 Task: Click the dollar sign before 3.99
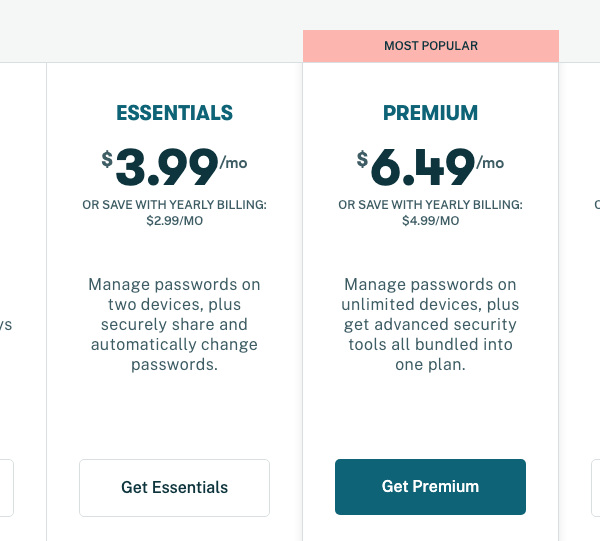[x=107, y=159]
